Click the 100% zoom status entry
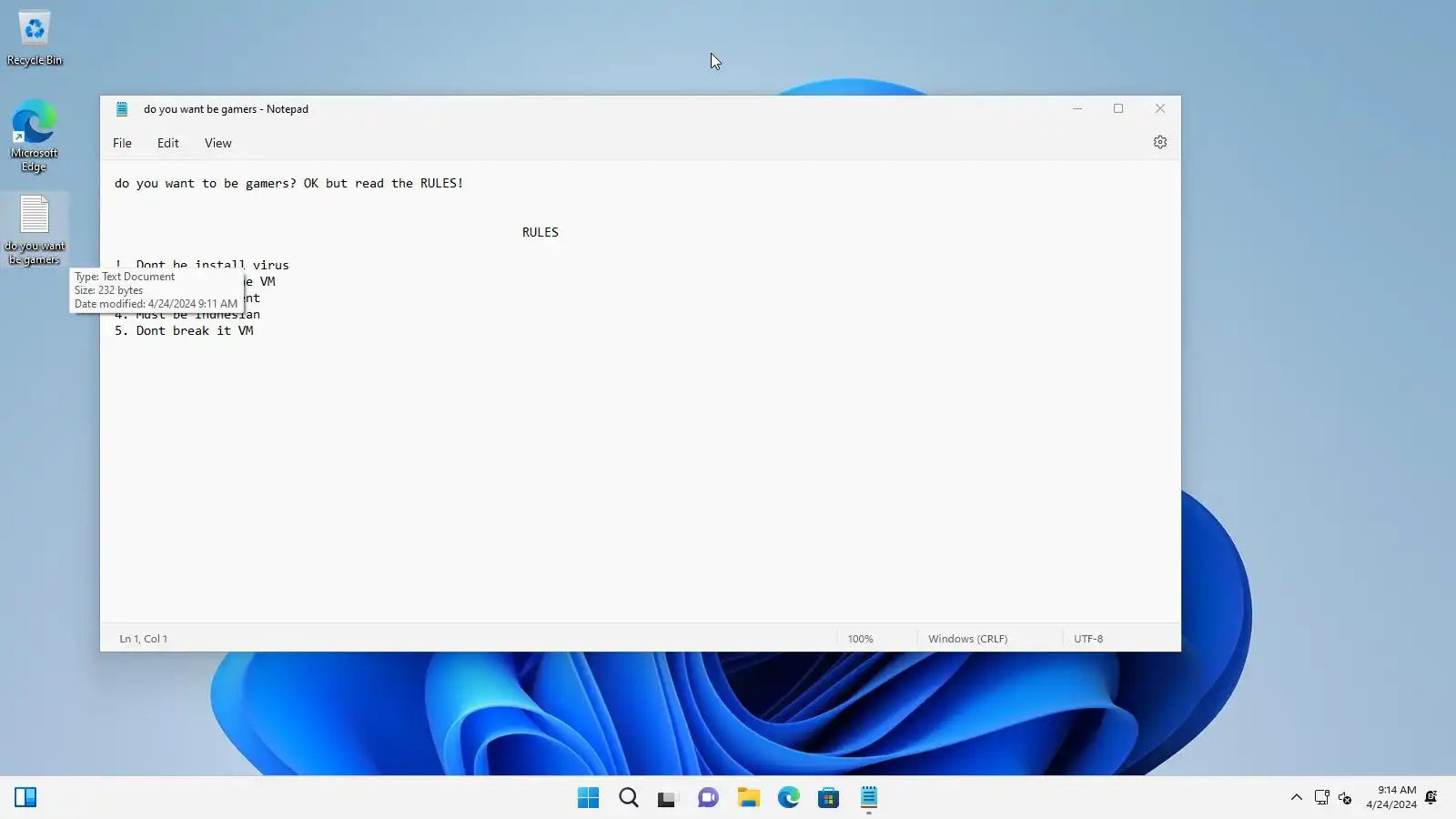The width and height of the screenshot is (1456, 819). click(x=860, y=639)
